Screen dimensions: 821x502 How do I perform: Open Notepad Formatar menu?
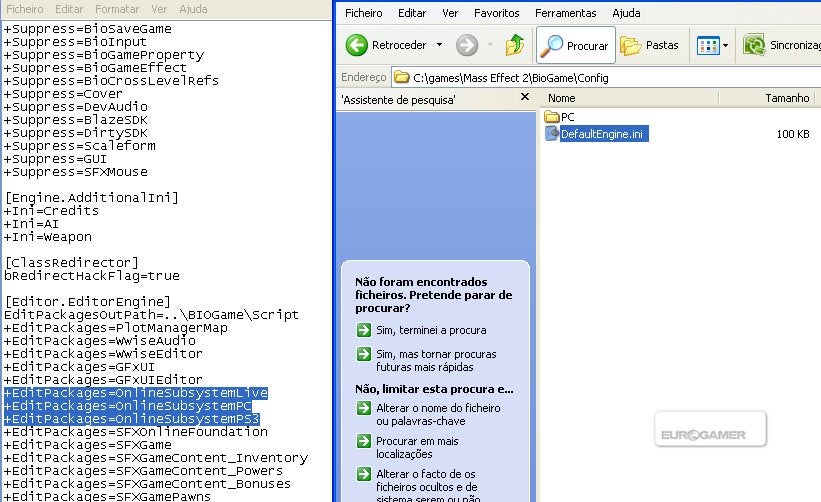117,9
